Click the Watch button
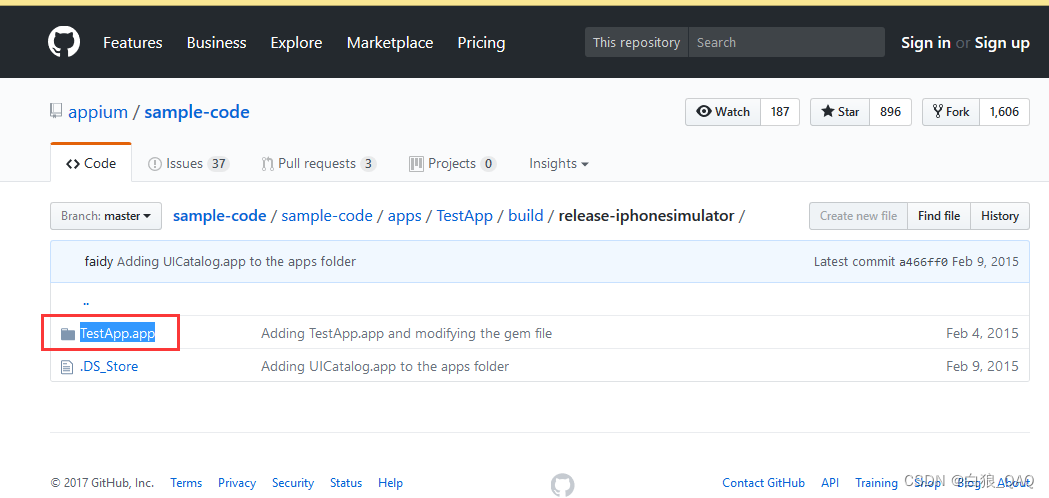 pos(723,112)
